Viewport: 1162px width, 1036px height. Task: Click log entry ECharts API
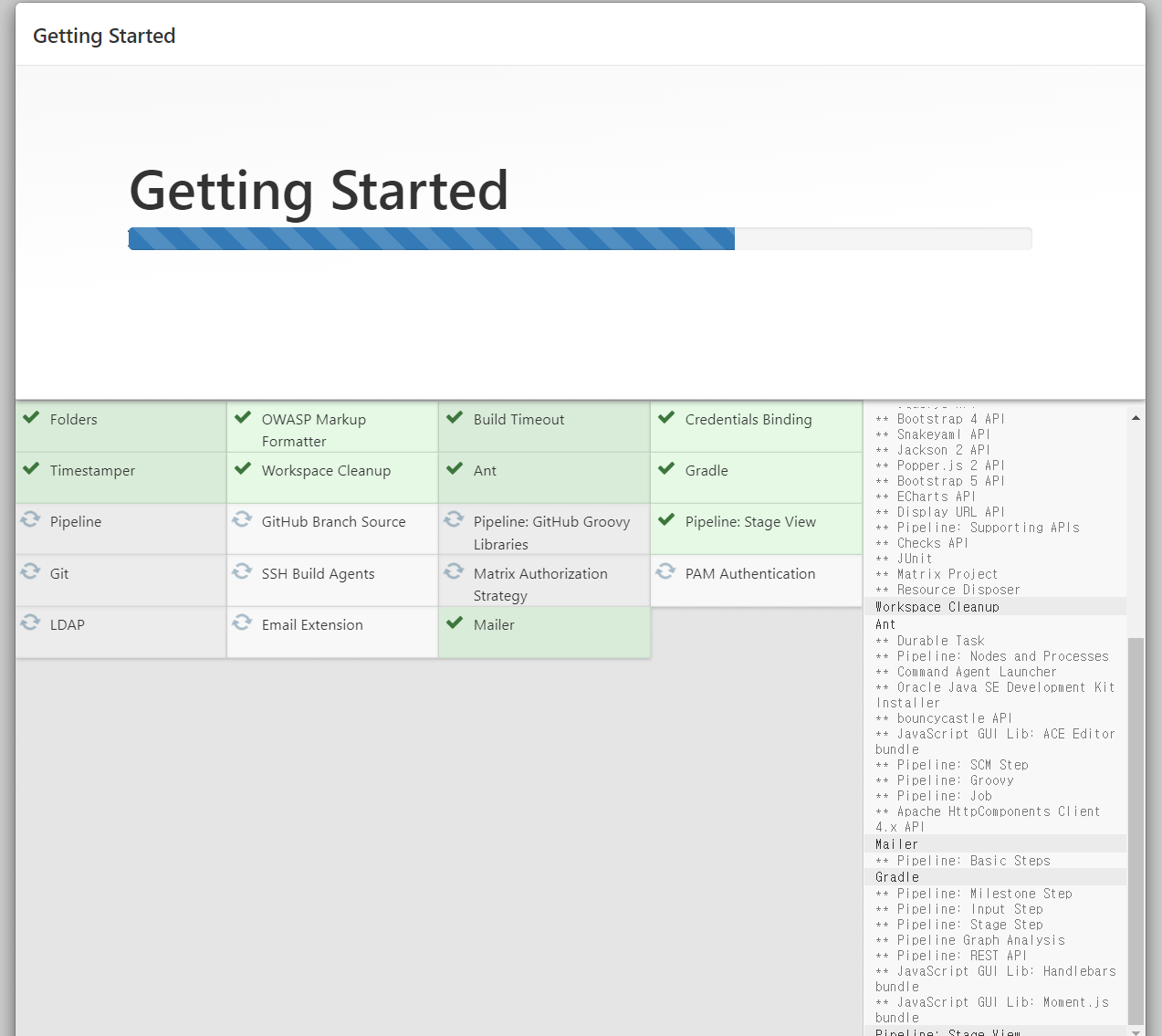[926, 497]
